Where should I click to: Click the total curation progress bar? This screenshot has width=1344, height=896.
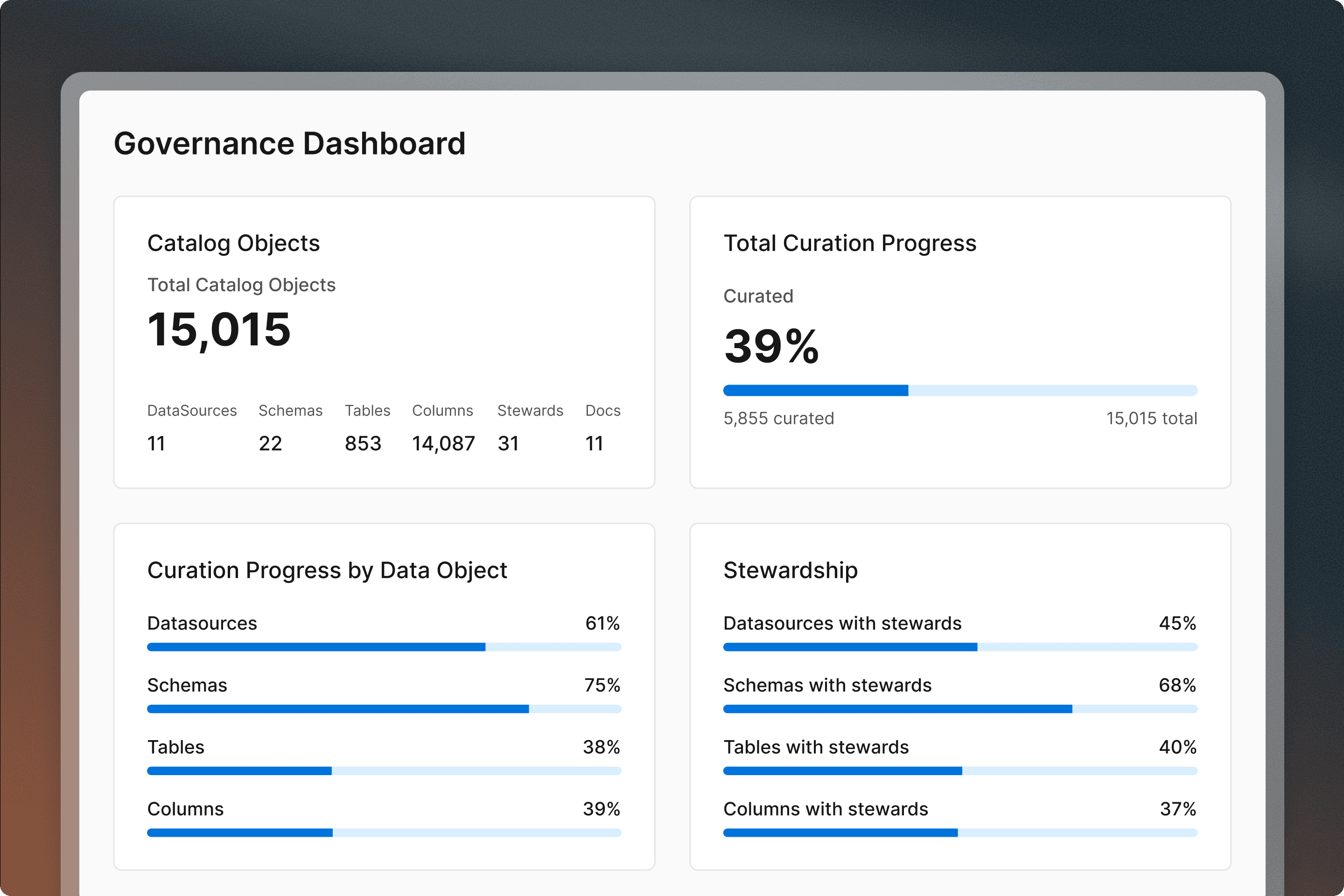pos(960,390)
